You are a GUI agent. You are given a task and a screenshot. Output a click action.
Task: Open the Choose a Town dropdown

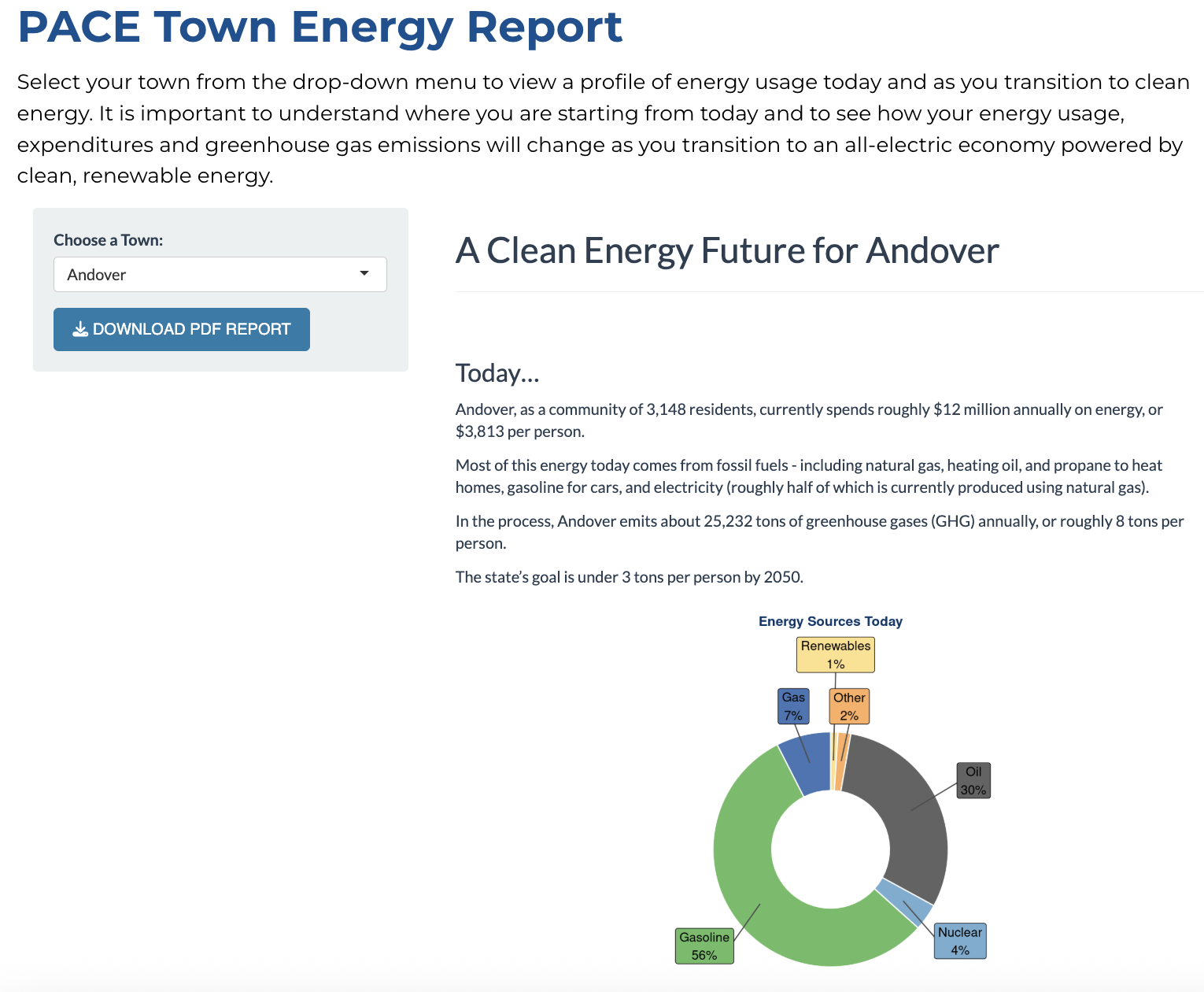(220, 275)
